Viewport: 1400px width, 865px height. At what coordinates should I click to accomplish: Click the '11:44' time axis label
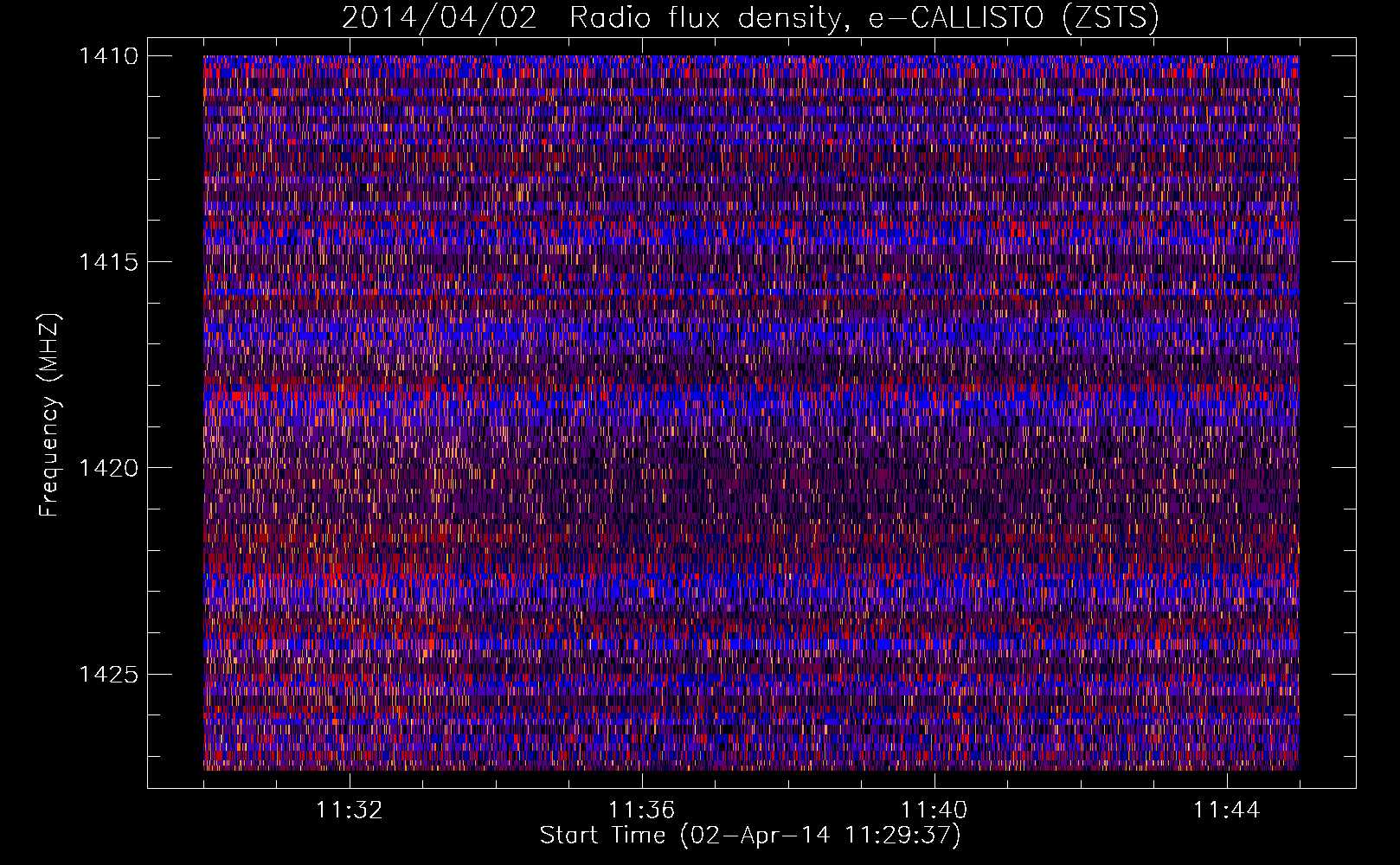tap(1226, 811)
